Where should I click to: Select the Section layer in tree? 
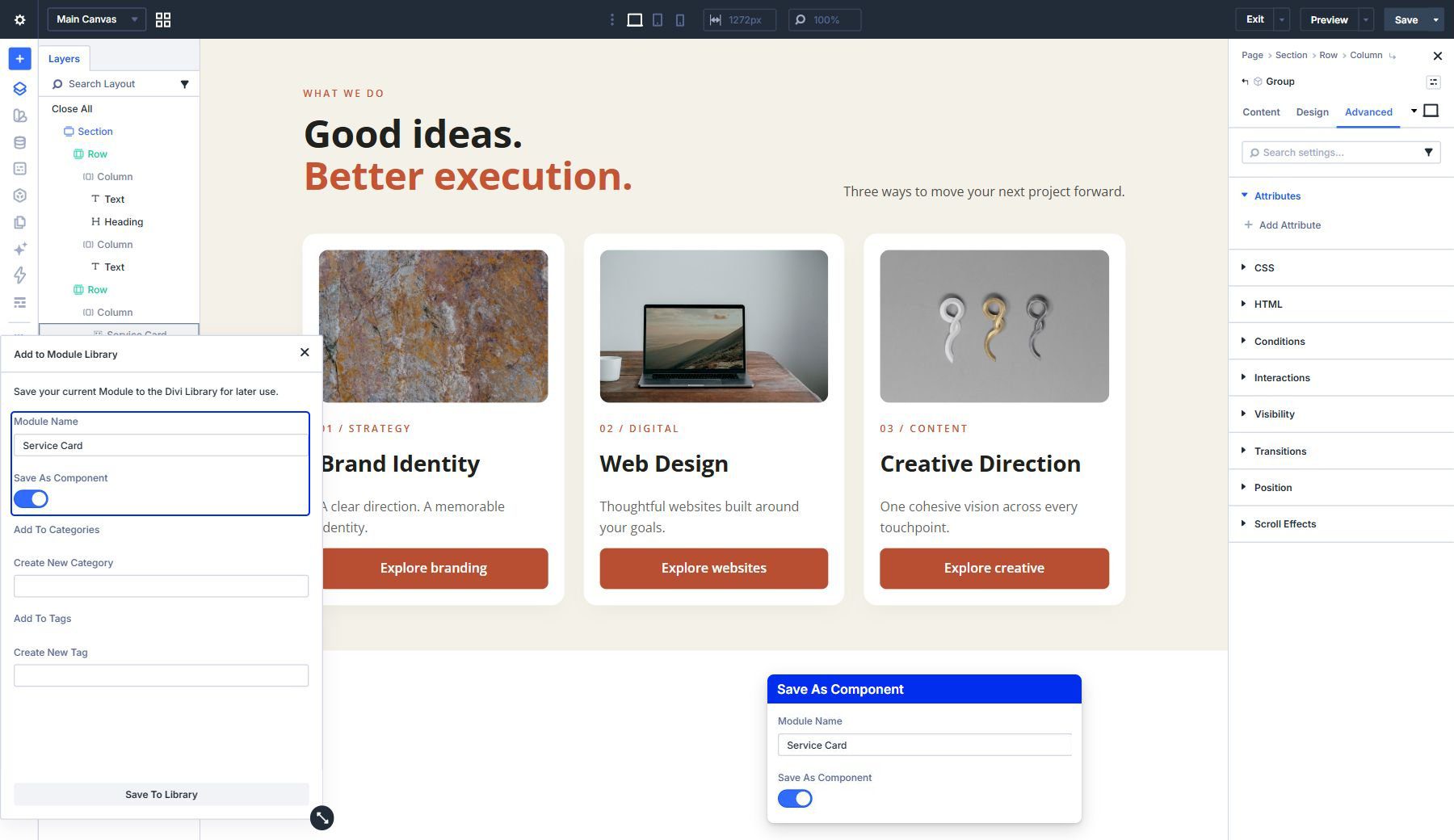click(88, 131)
